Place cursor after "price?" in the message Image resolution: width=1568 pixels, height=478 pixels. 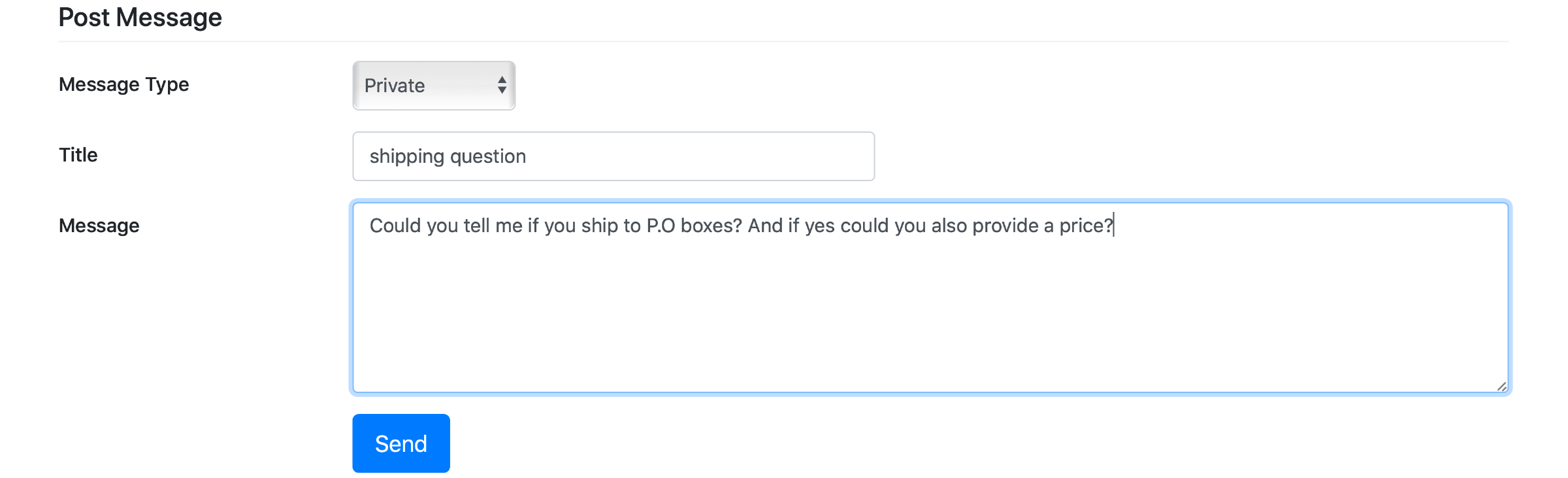click(1115, 226)
